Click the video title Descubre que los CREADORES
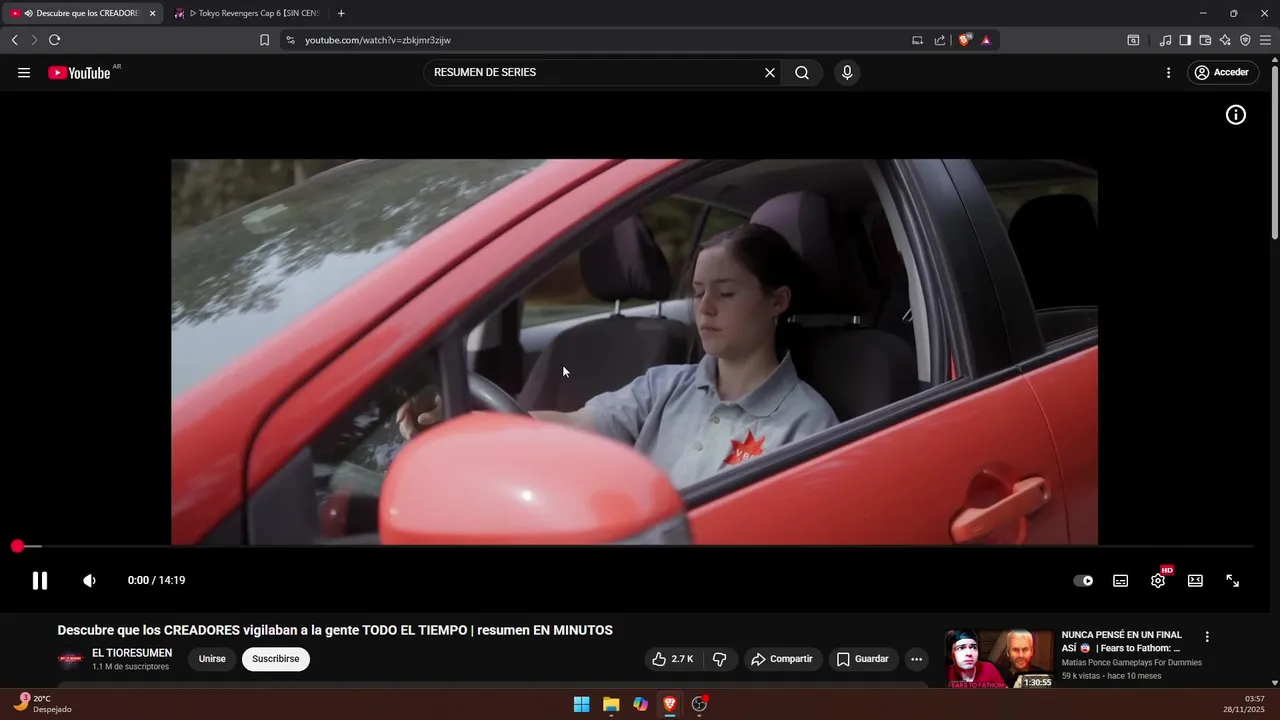The height and width of the screenshot is (720, 1280). 335,630
